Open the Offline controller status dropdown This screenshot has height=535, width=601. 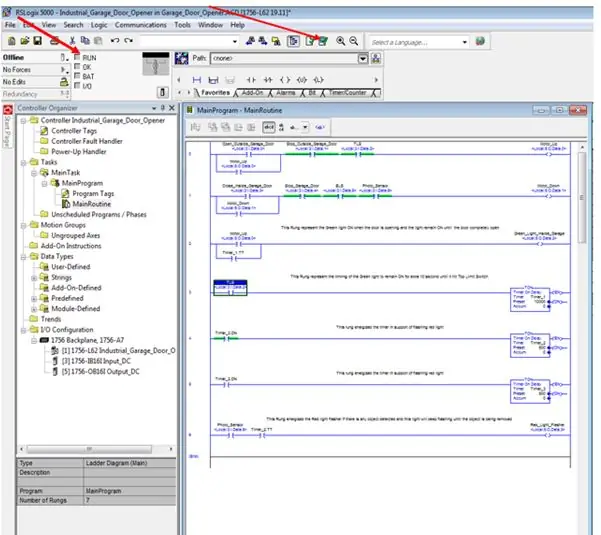click(x=64, y=57)
